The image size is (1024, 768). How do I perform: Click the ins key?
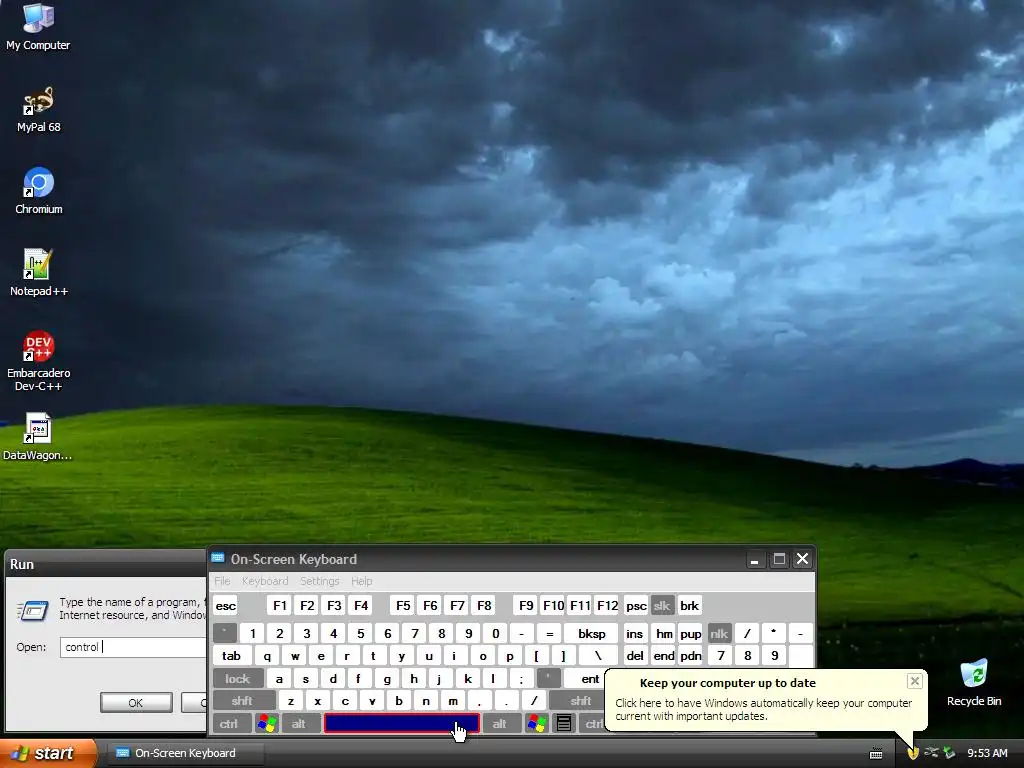(x=635, y=633)
